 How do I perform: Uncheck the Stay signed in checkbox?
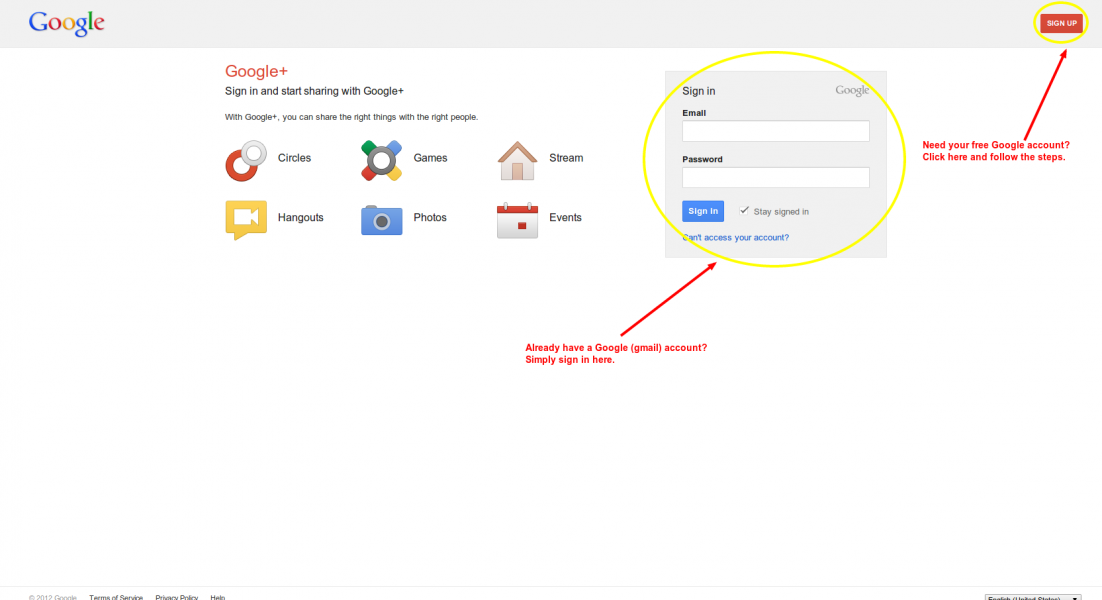pyautogui.click(x=744, y=211)
